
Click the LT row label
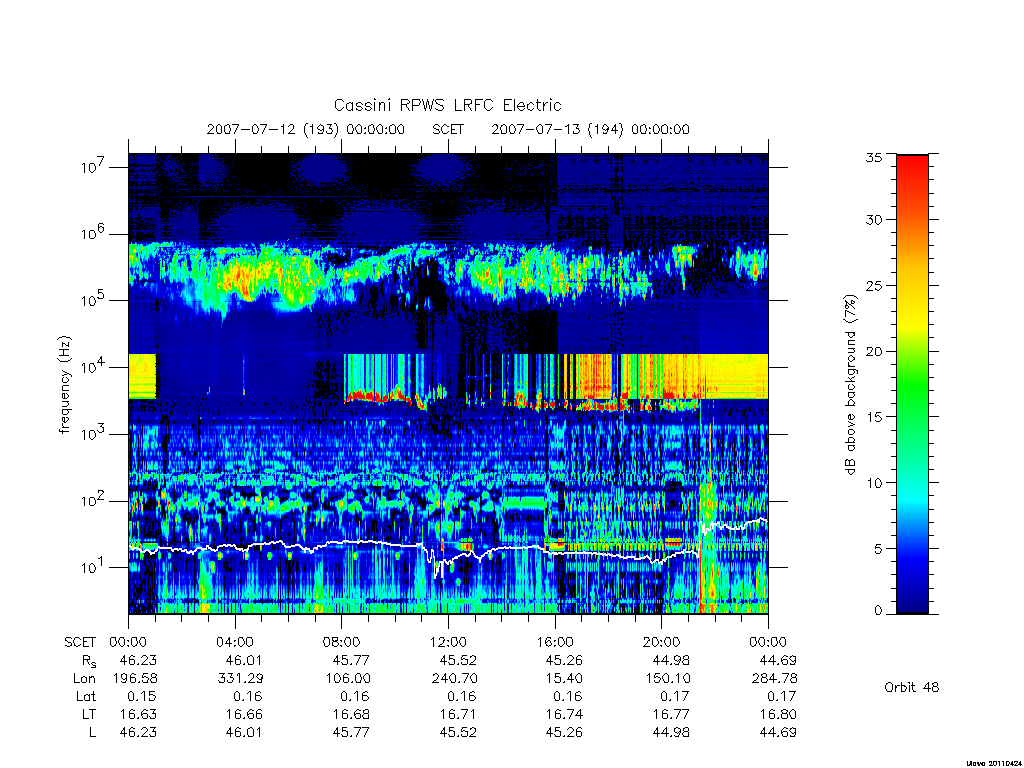click(89, 714)
